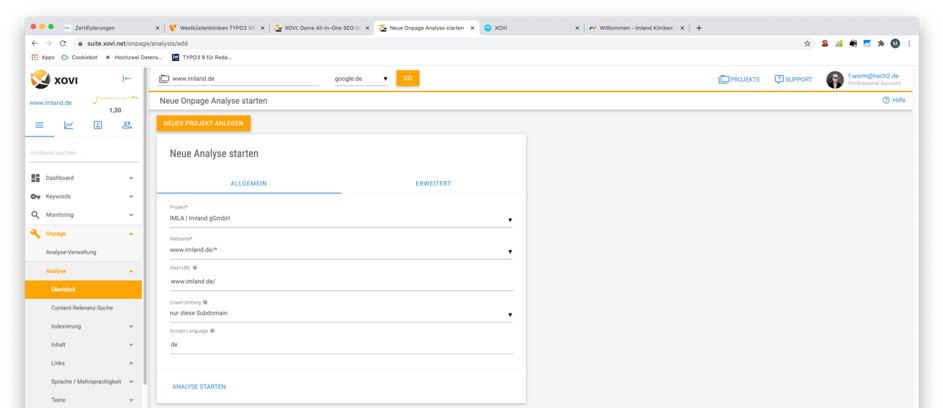
Task: Click the Crawl-Umfang info help icon
Action: [205, 302]
